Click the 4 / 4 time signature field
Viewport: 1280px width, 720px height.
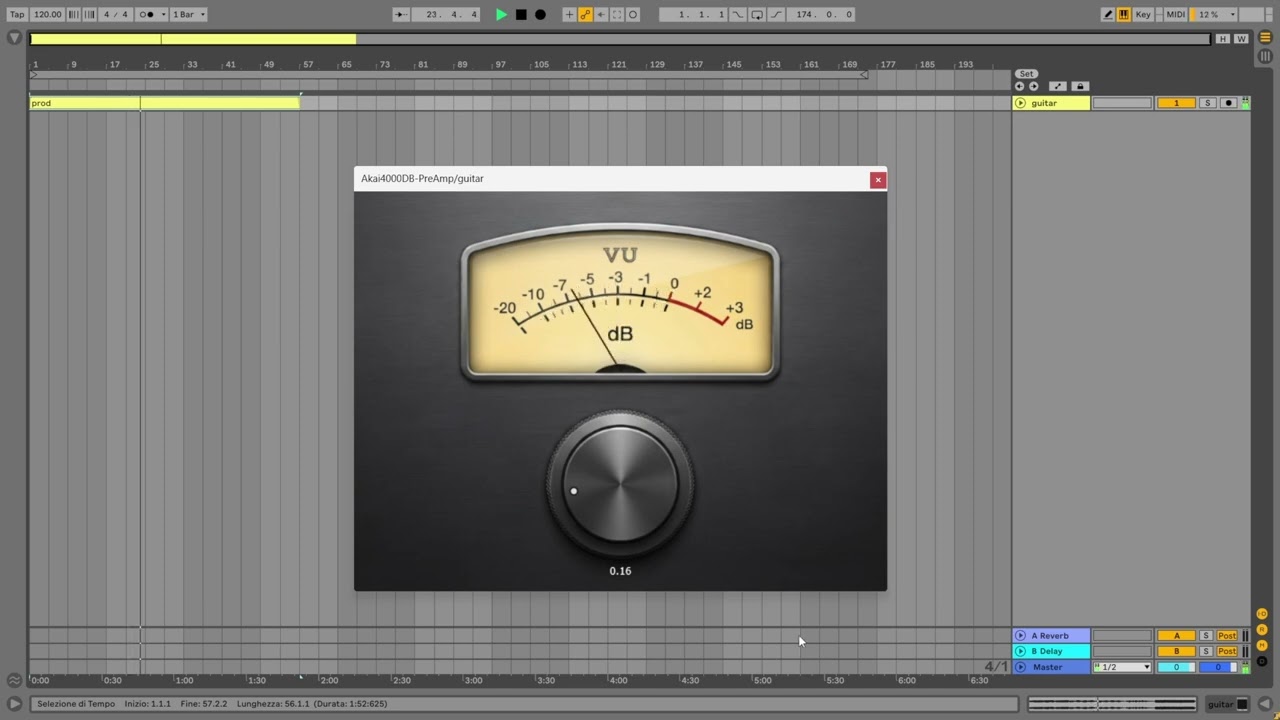(x=116, y=14)
